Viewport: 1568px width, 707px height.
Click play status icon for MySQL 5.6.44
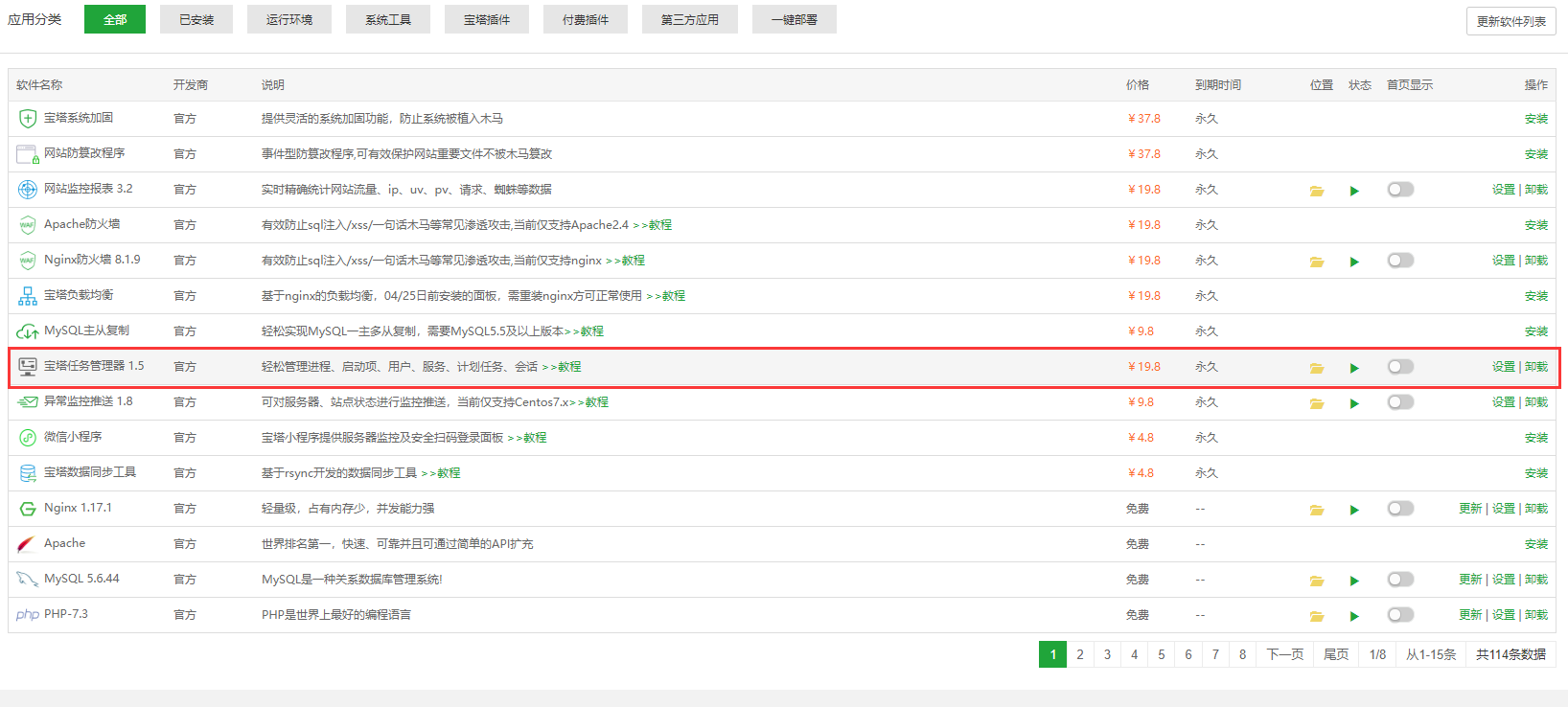(1354, 581)
